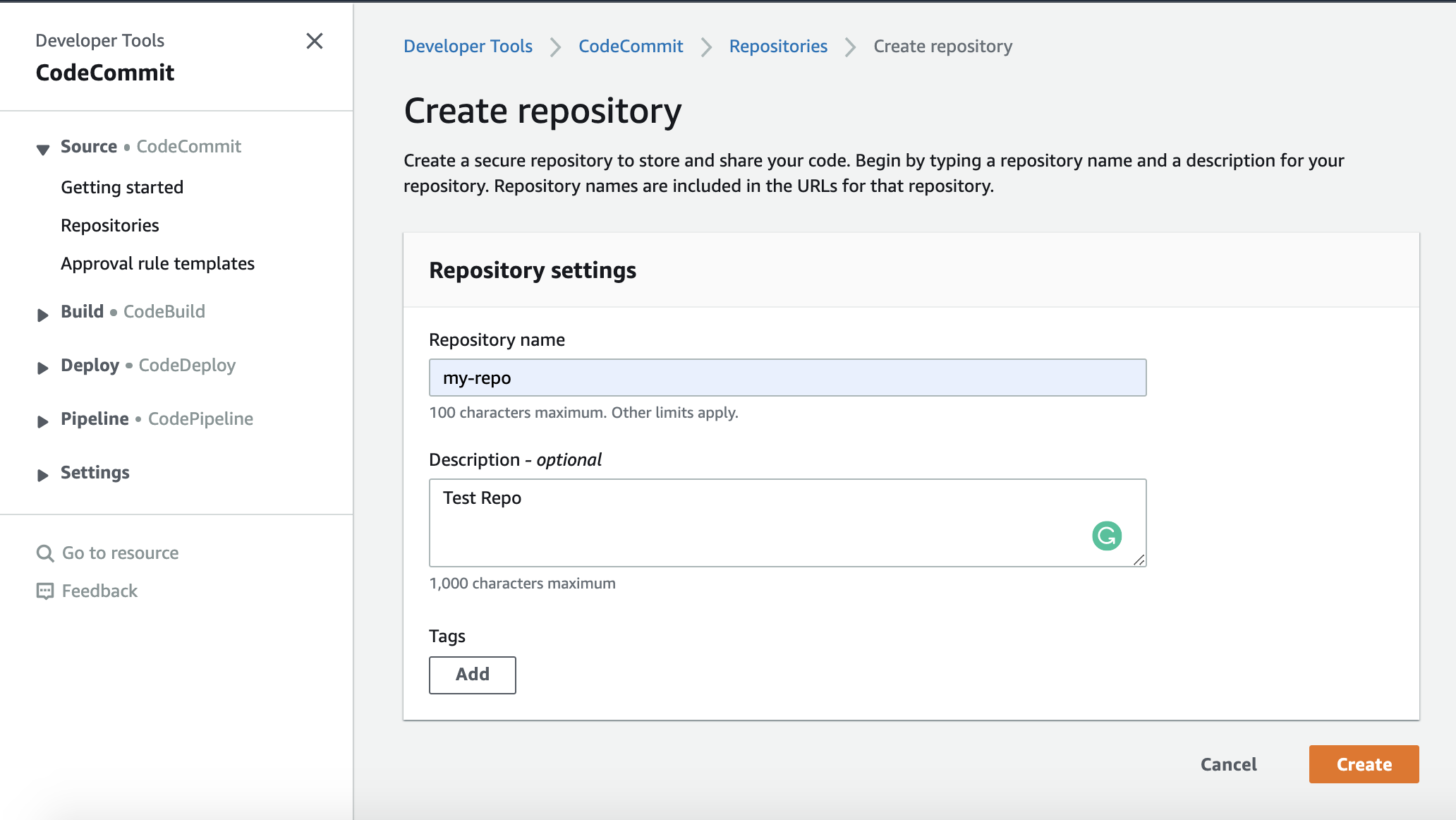
Task: Click the Grammarly icon in description box
Action: pos(1106,536)
